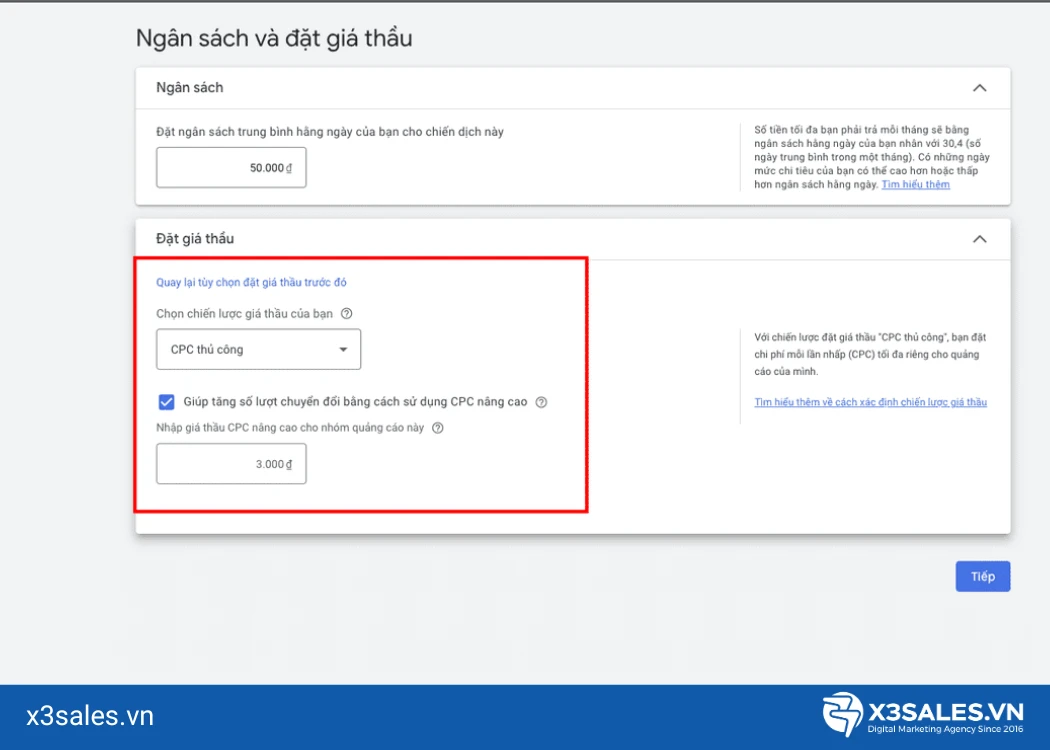
Task: Open the CPC thủ công strategy dropdown
Action: (x=258, y=349)
